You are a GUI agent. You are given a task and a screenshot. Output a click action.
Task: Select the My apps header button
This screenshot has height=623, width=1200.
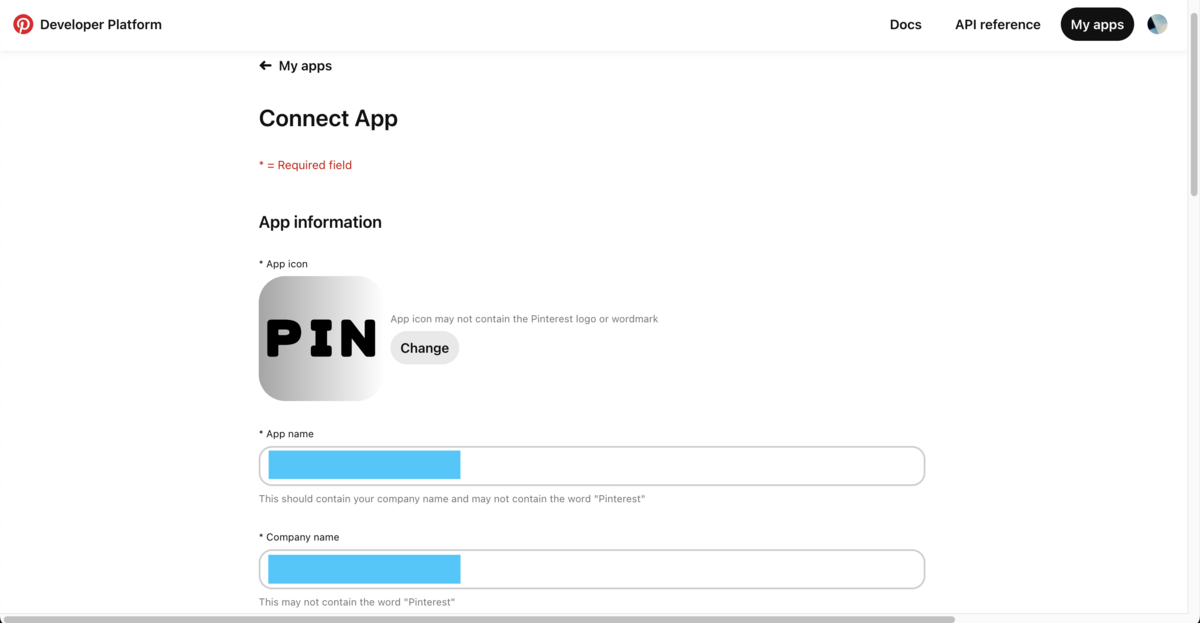tap(1097, 24)
